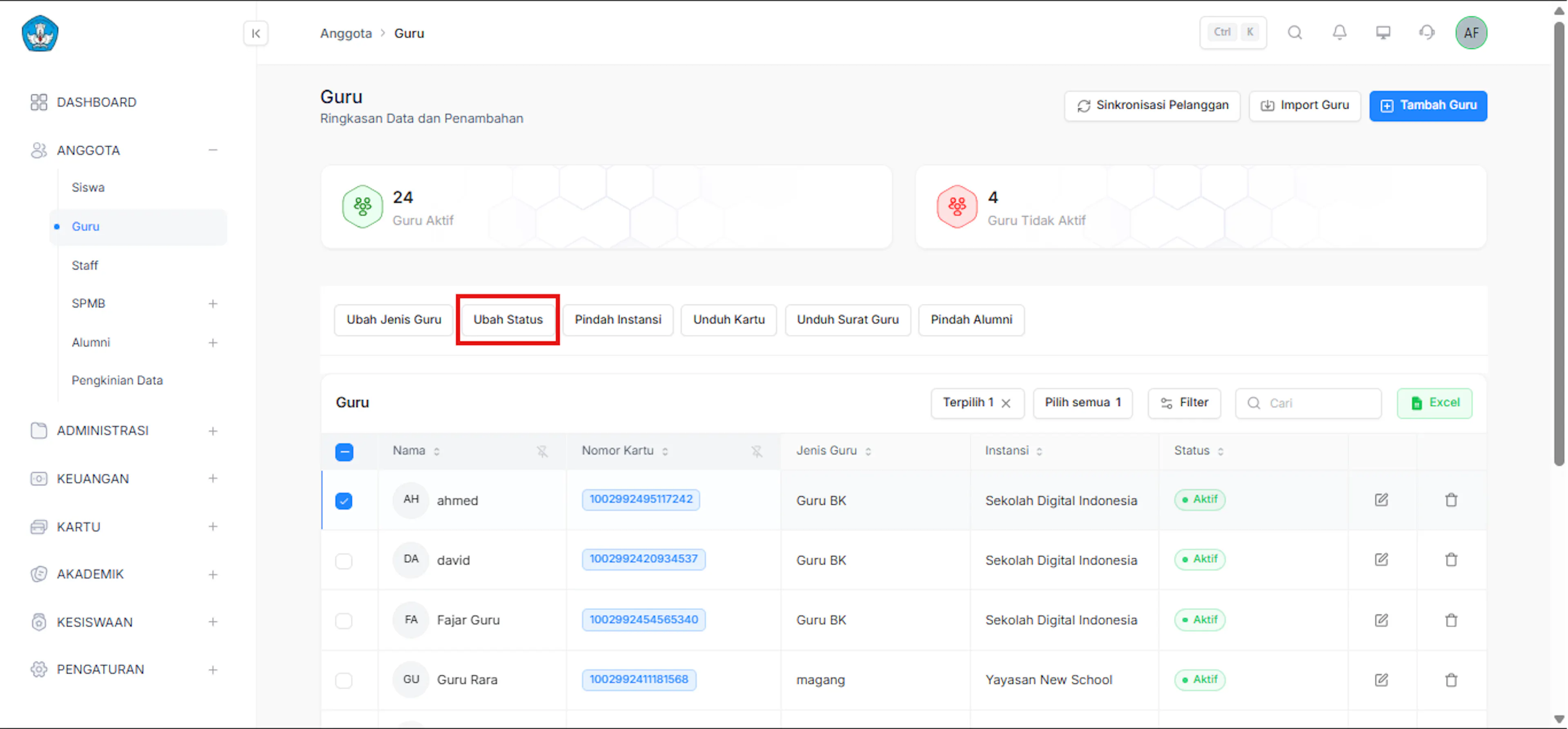Check the Guru Rara row checkbox
Screen dimensions: 1568x729
click(x=344, y=680)
